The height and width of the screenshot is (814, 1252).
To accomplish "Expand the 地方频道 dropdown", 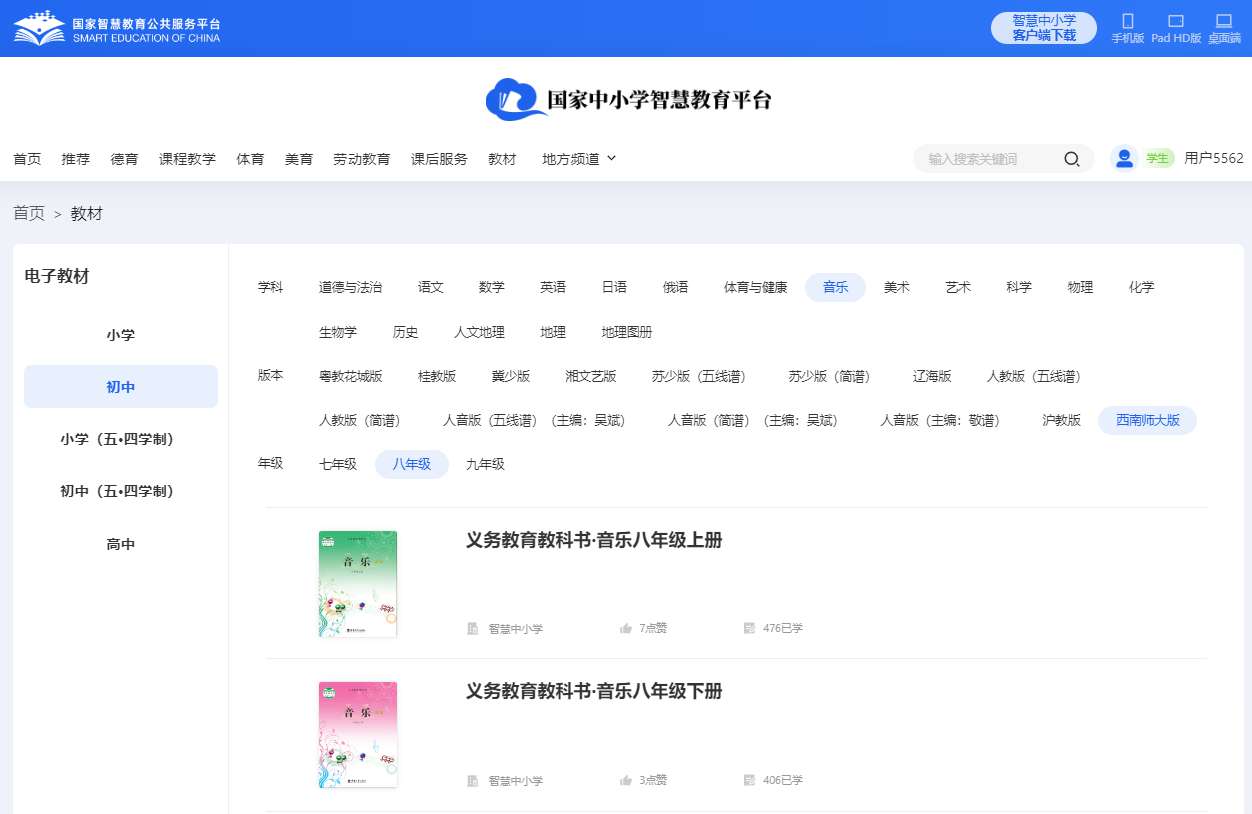I will (579, 159).
